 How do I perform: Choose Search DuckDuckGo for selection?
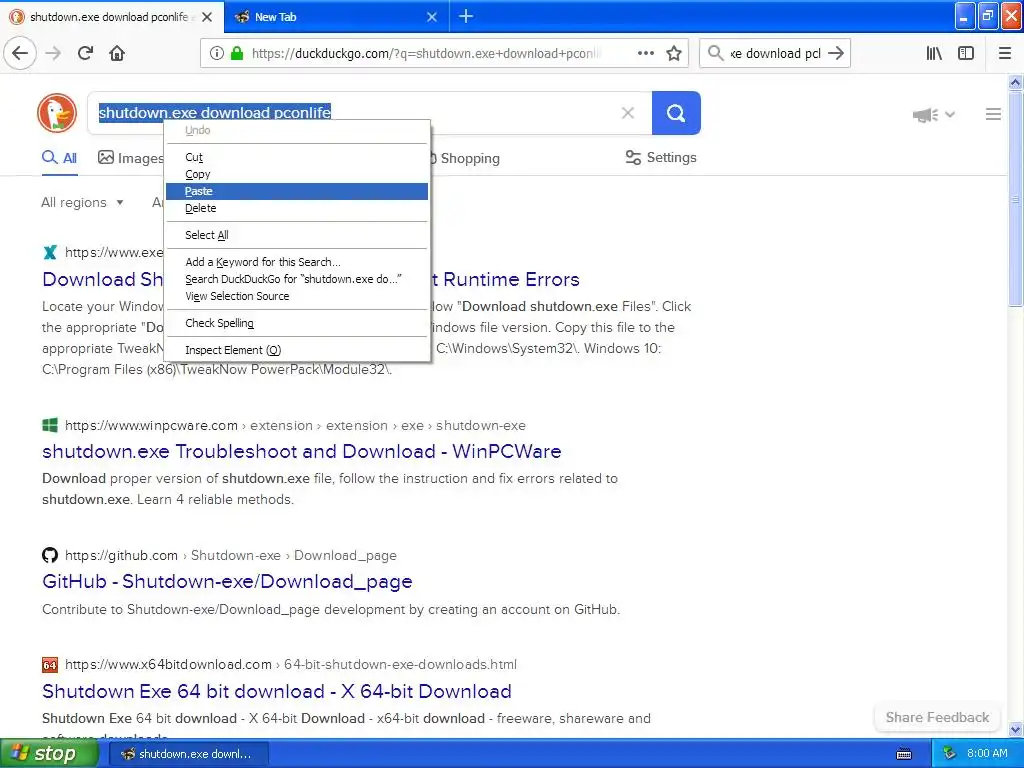coord(297,279)
